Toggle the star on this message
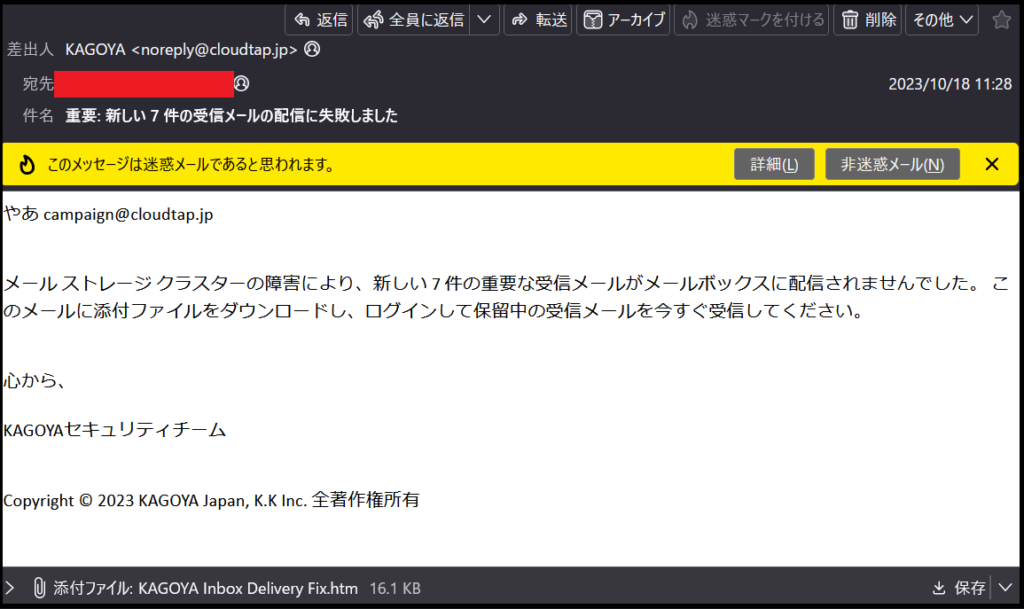Screen dimensions: 1024x609 [1001, 20]
